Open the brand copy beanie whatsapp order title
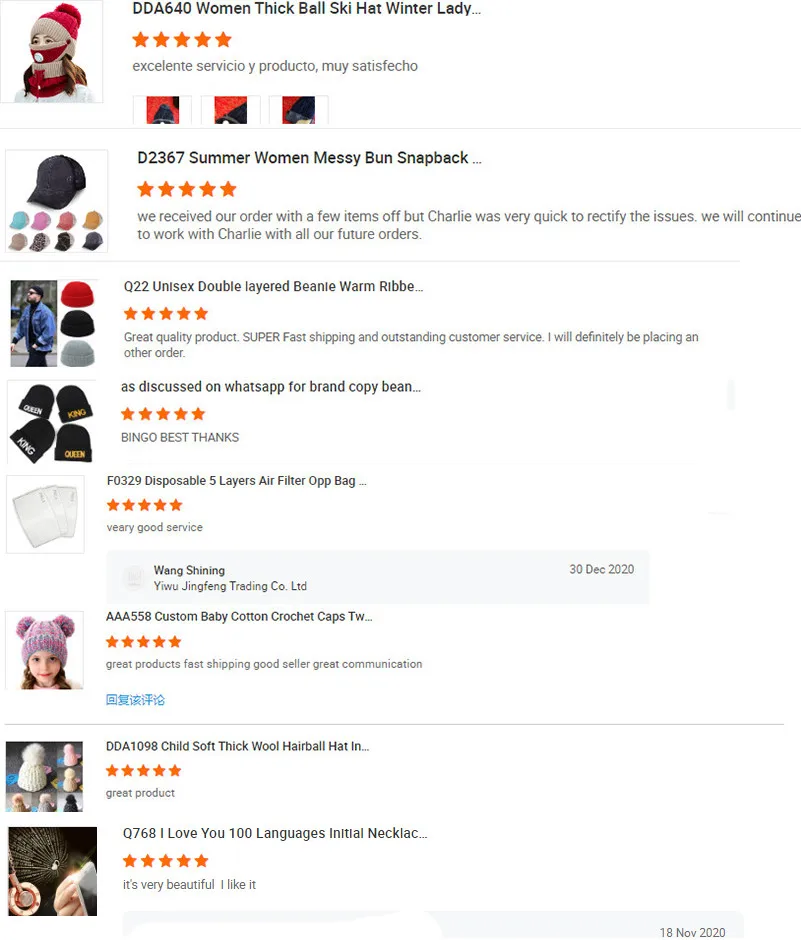Screen dimensions: 801x940 click(270, 387)
